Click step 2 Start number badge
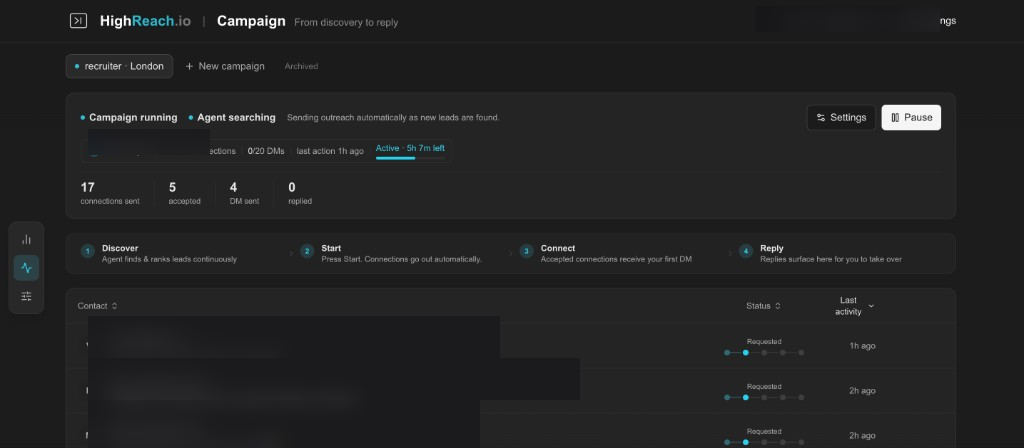Viewport: 1024px width, 448px height. coord(307,251)
